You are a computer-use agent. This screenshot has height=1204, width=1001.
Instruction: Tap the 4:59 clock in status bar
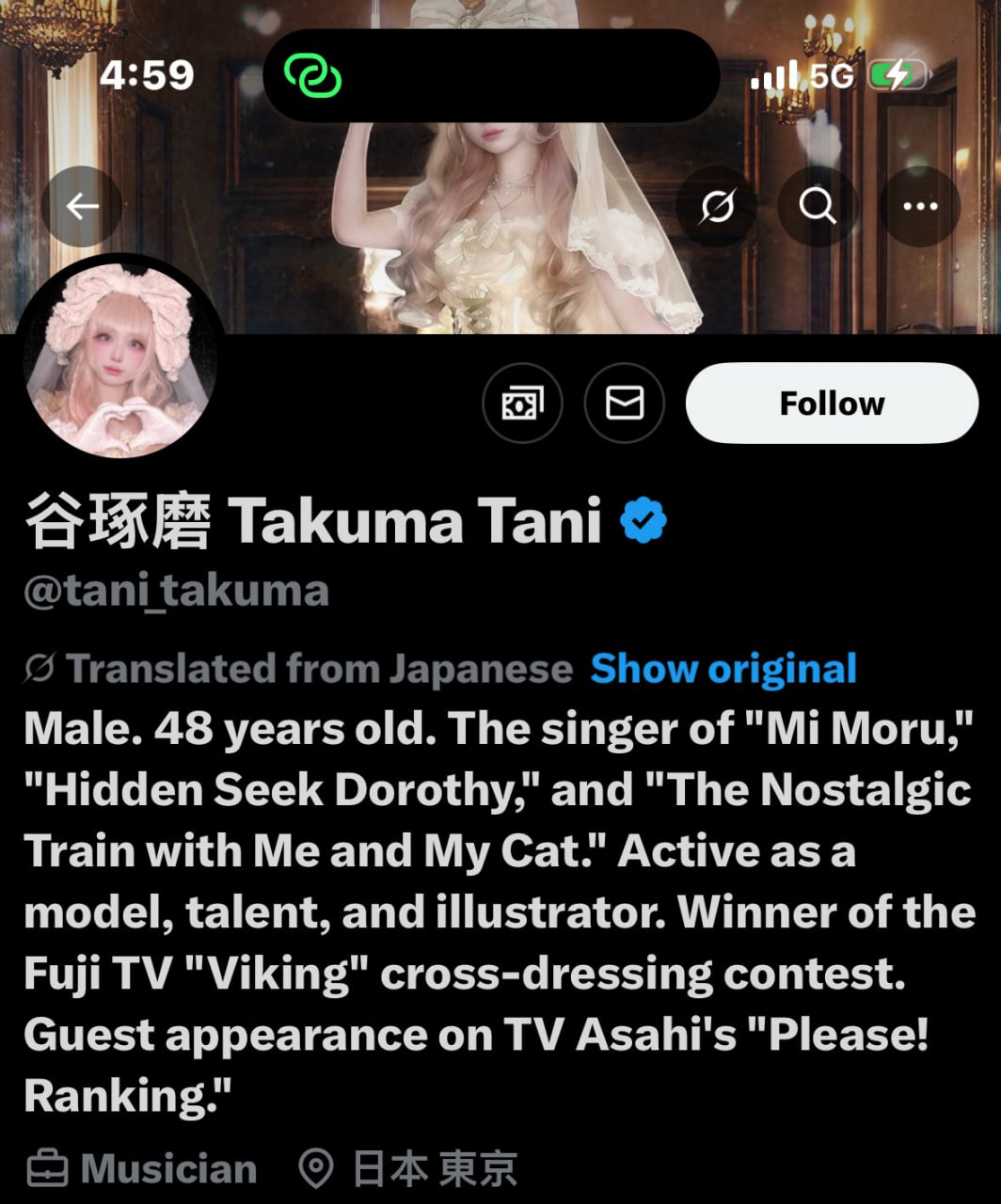(147, 75)
